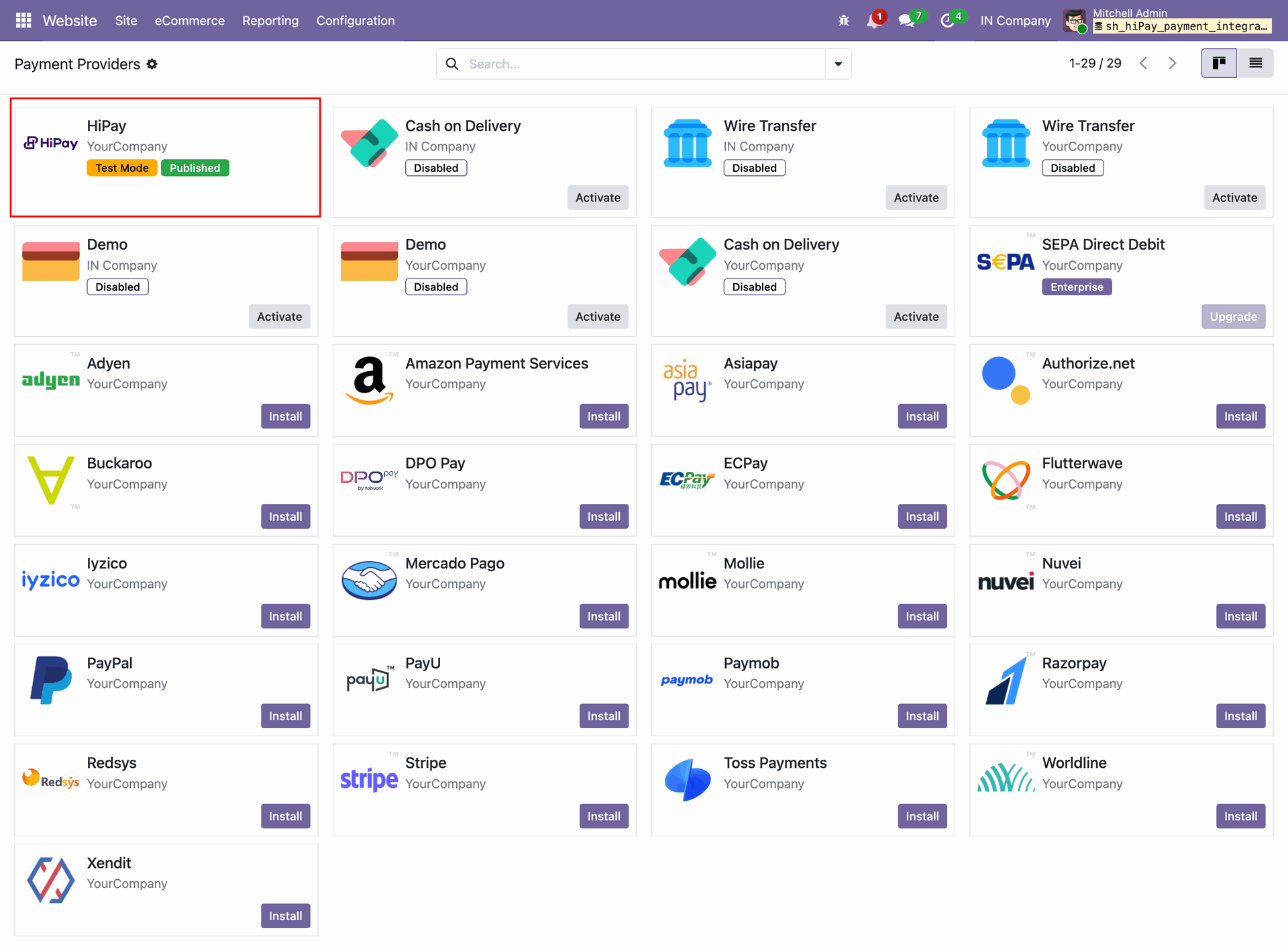Open the Configuration menu
This screenshot has height=947, width=1288.
pyautogui.click(x=356, y=21)
